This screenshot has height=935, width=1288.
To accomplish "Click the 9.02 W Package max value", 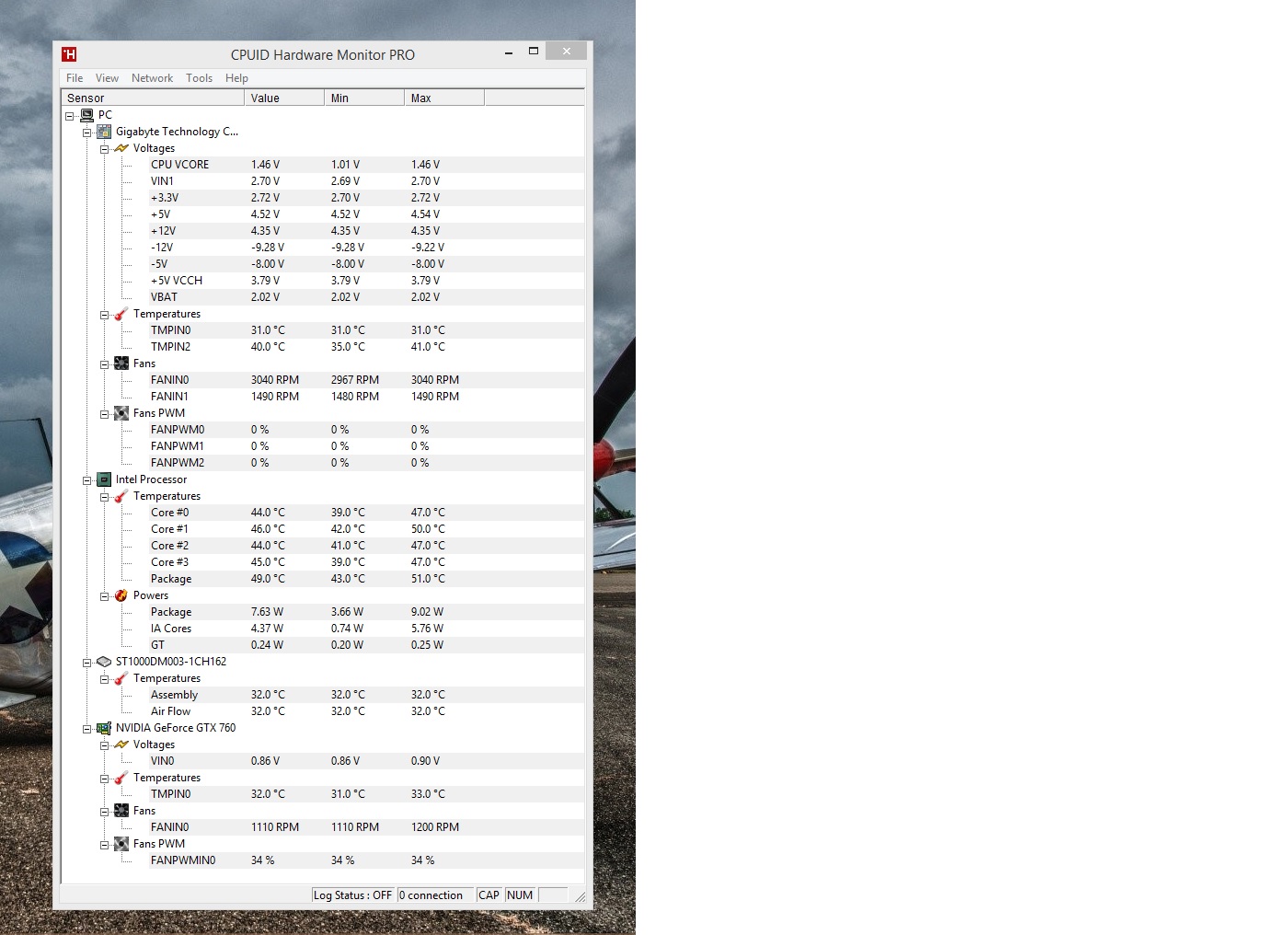I will (x=427, y=612).
